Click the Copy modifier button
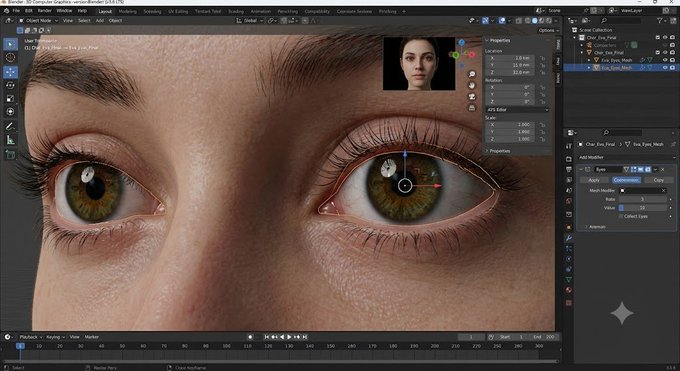This screenshot has height=371, width=680. [x=659, y=180]
